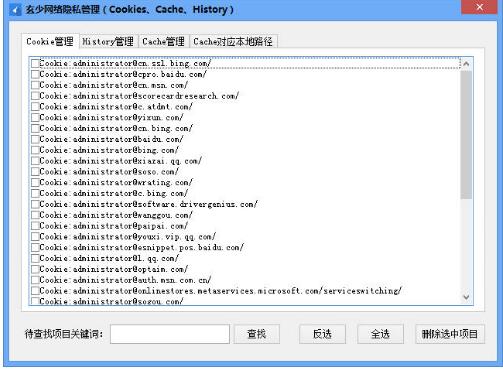Check the cn.ssl.bing.com cookie box

(x=35, y=63)
